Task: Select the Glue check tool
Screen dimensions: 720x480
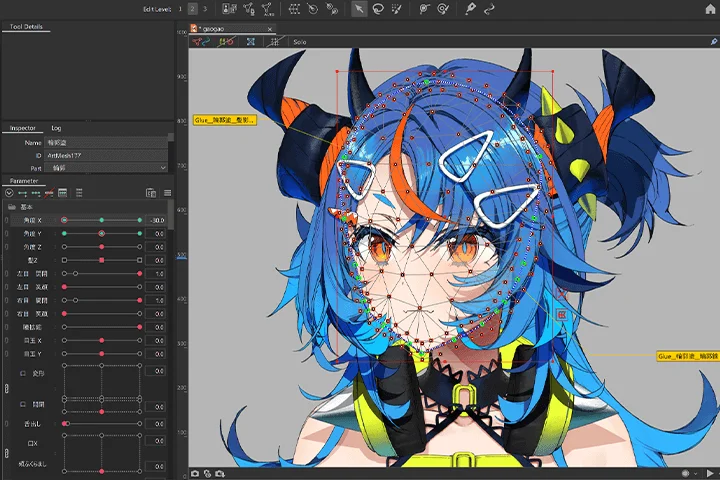Action: (x=443, y=9)
